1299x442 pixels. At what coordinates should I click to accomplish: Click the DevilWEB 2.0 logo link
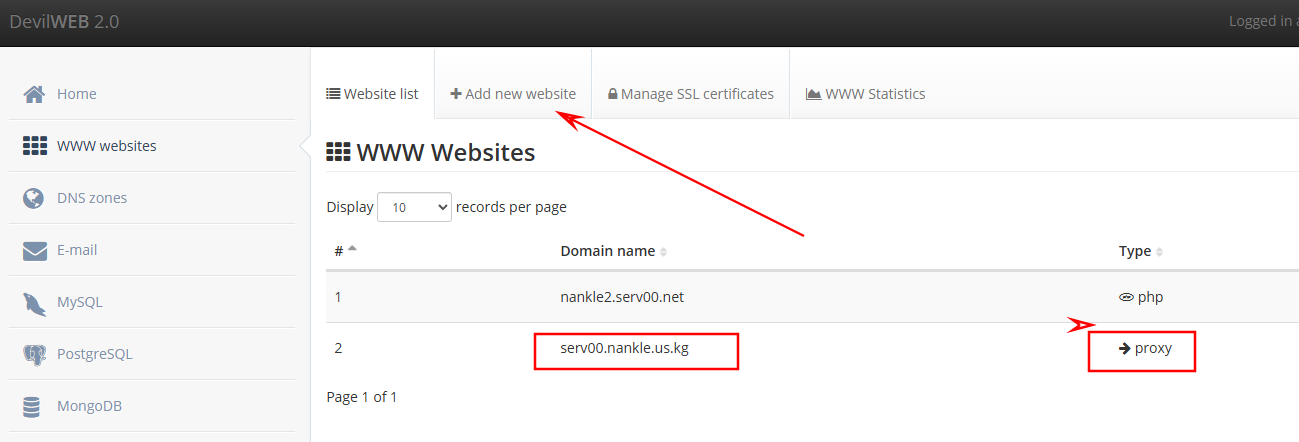pyautogui.click(x=64, y=22)
